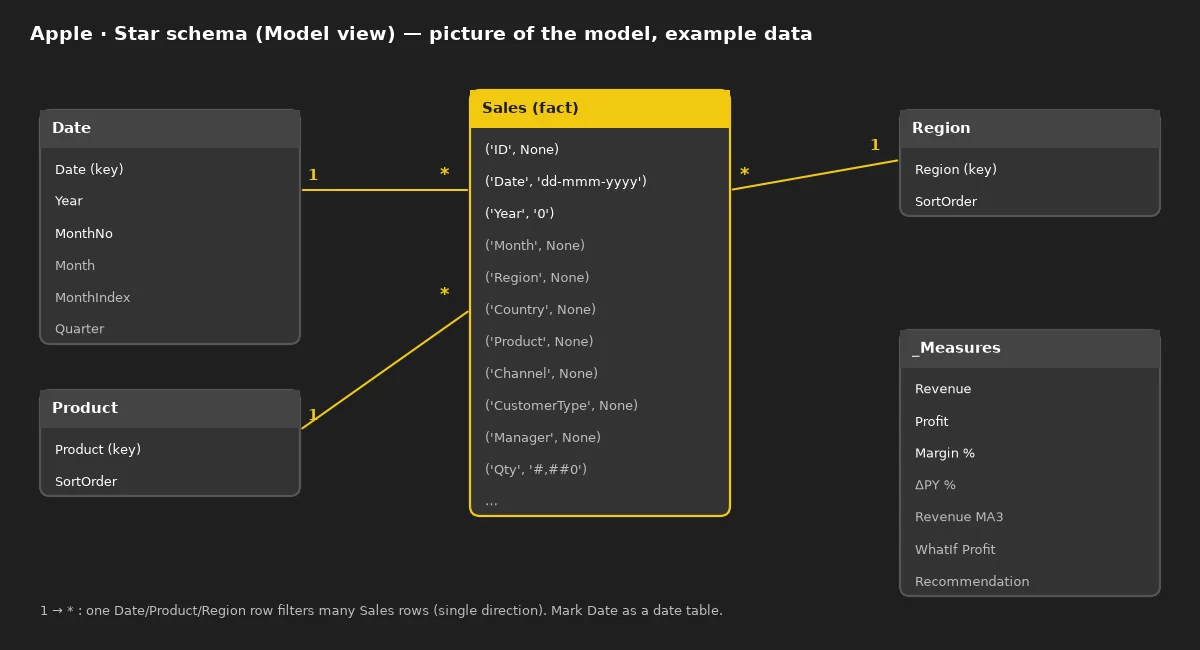Select the Product-to-Sales relationship line
Screen dimensions: 1200x650
[x=385, y=370]
